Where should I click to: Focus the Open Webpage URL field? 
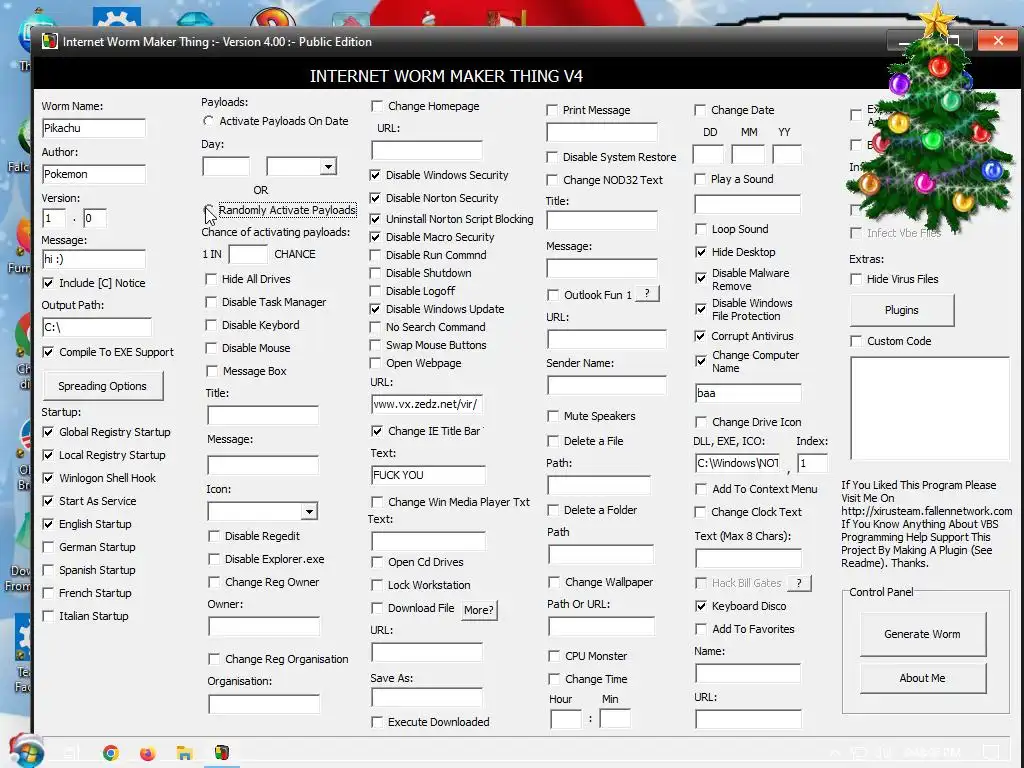[x=427, y=404]
